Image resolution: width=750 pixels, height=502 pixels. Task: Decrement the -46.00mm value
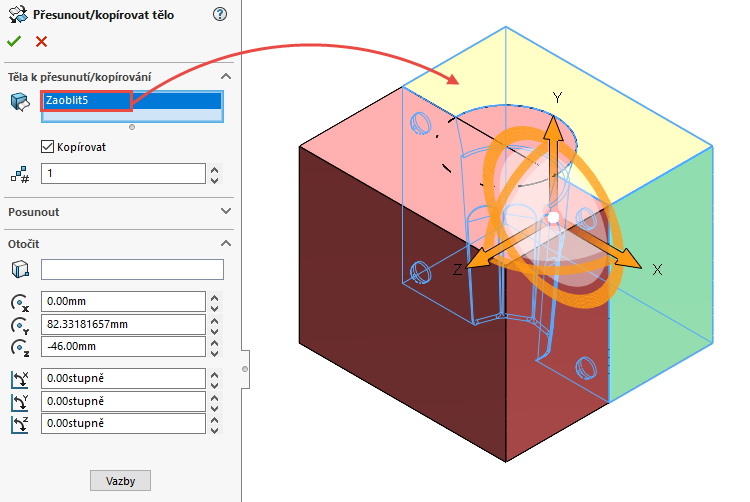tap(215, 353)
